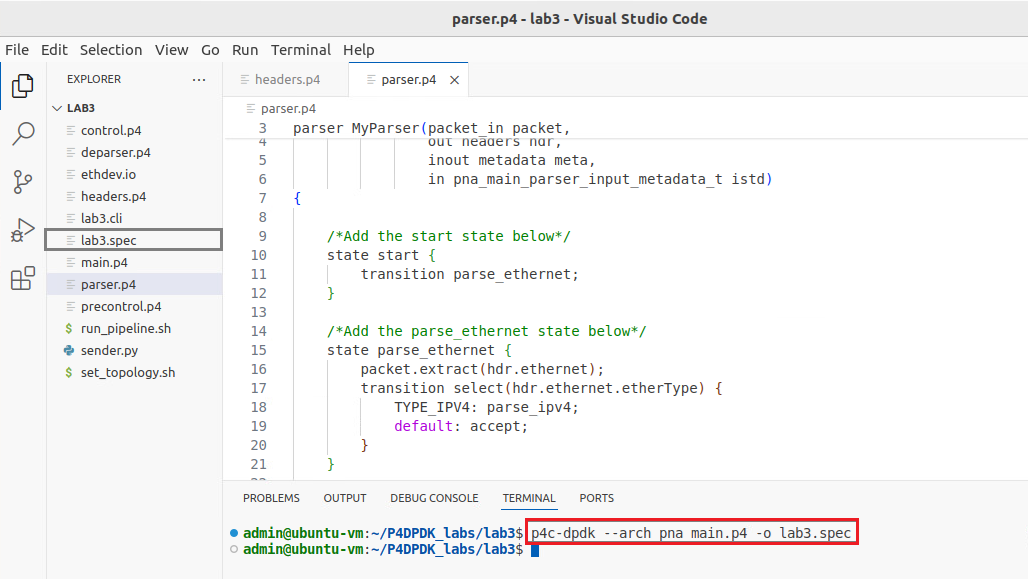Place cursor at terminal prompt line

(535, 550)
